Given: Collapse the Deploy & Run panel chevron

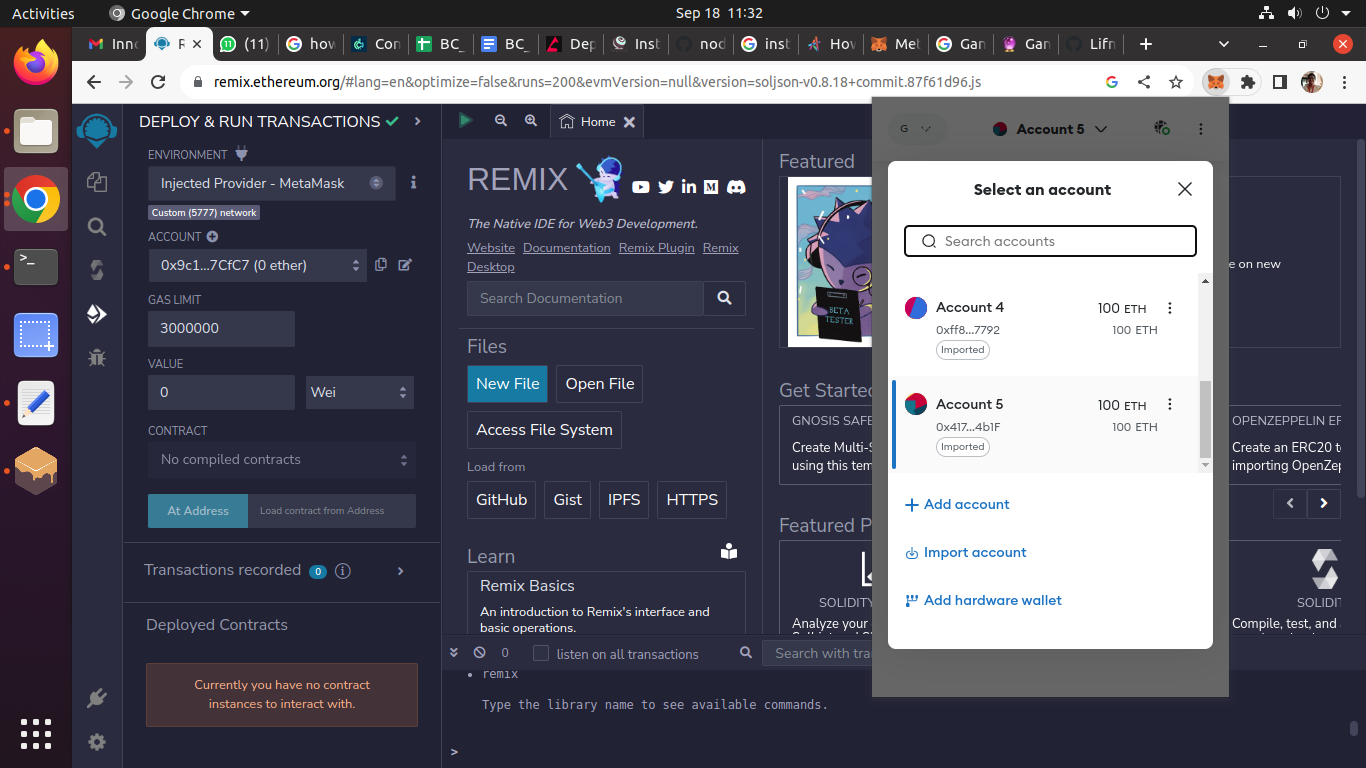Looking at the screenshot, I should coord(417,121).
